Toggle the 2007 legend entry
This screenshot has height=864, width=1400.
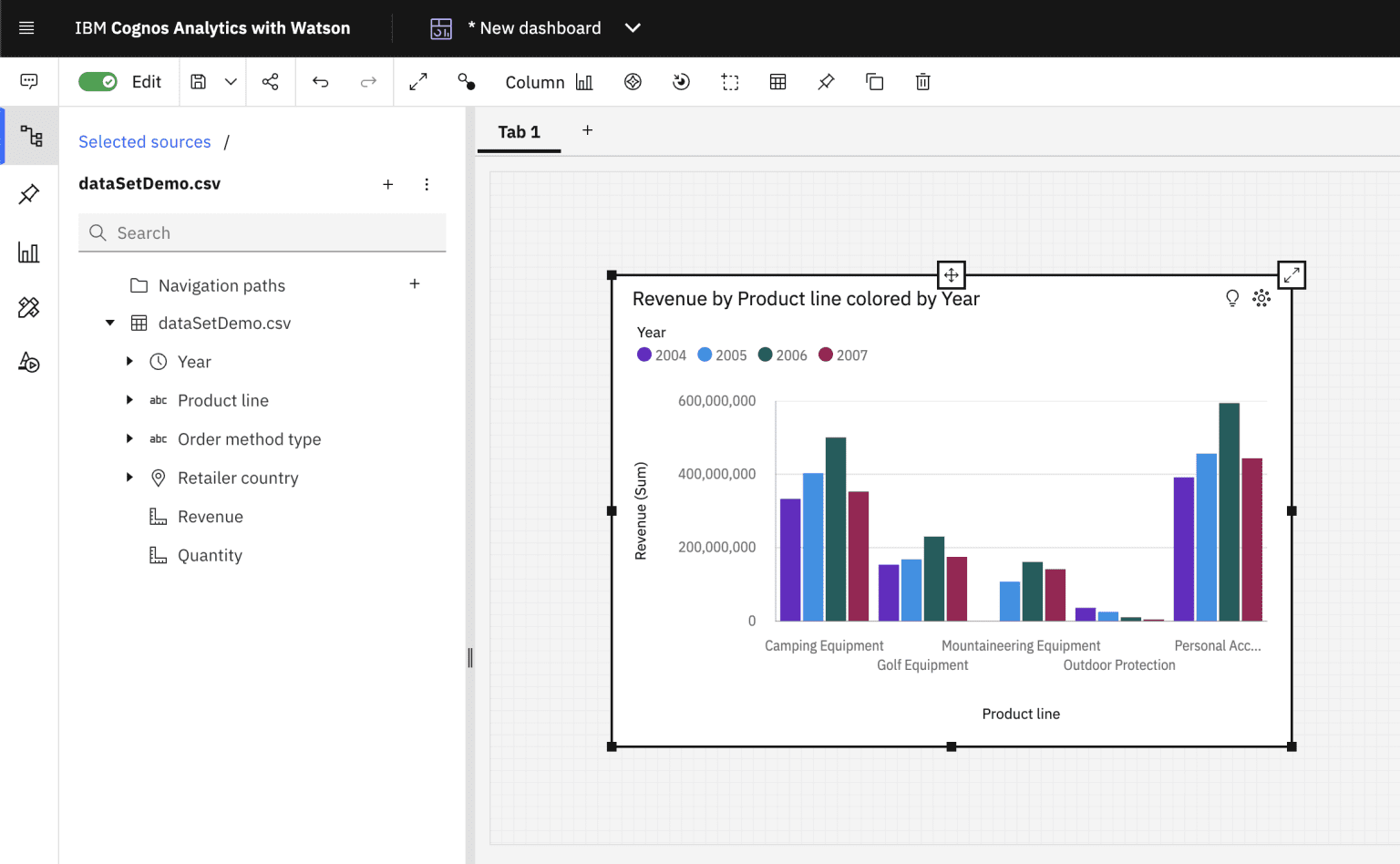843,355
